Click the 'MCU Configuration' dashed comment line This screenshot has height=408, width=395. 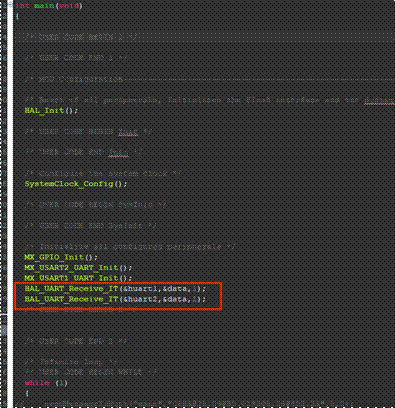click(209, 79)
